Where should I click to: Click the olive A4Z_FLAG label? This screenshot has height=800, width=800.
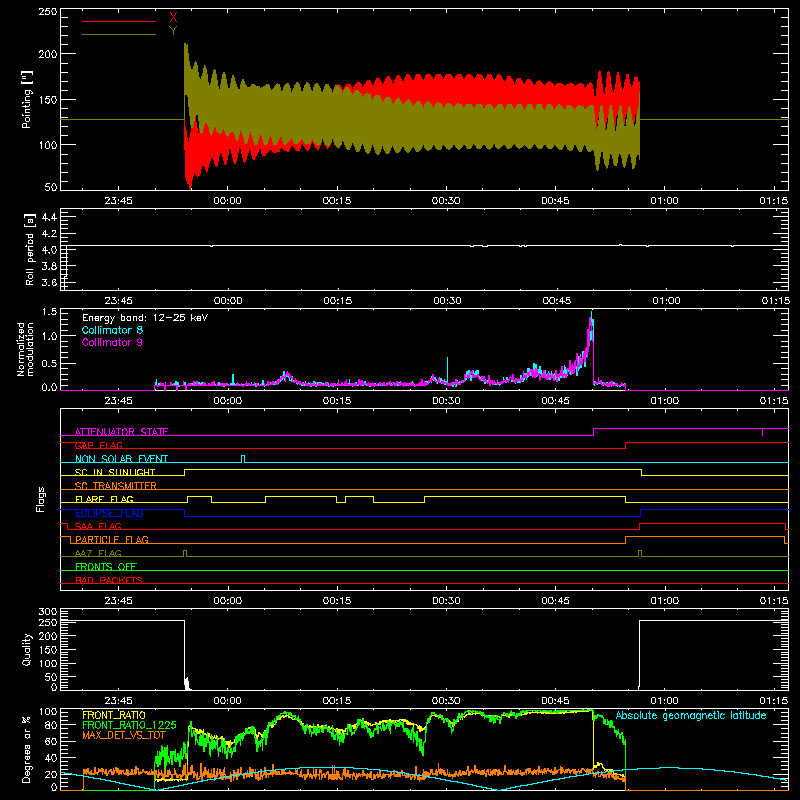98,554
